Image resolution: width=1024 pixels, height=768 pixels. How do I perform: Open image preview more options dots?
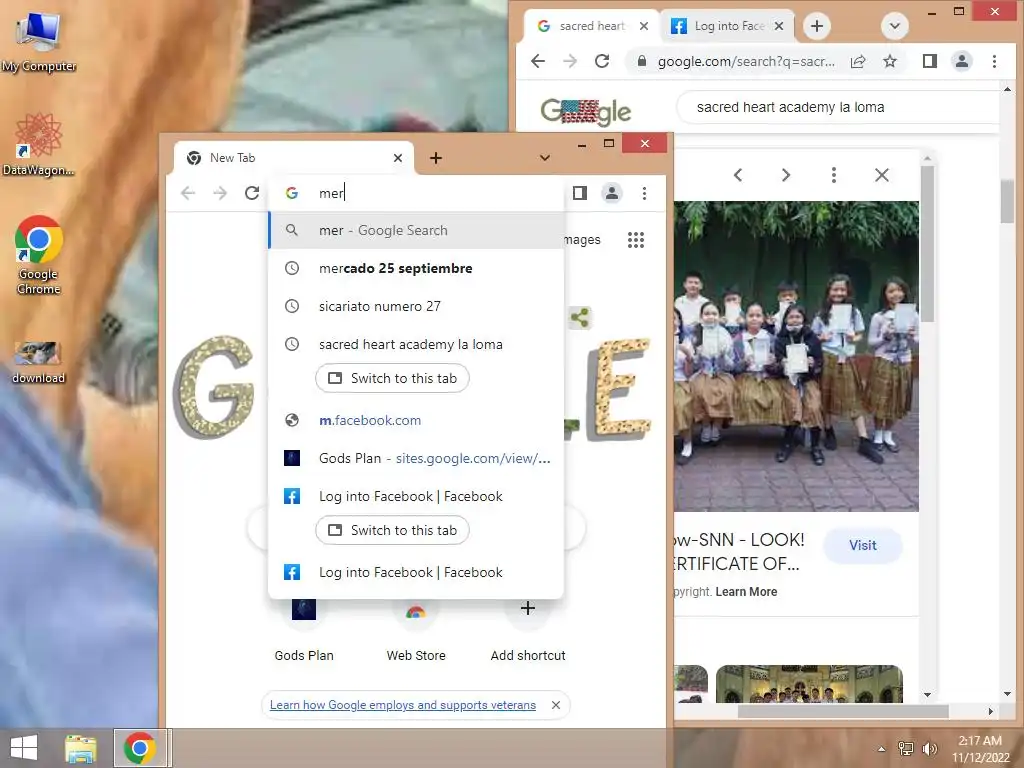tap(834, 175)
